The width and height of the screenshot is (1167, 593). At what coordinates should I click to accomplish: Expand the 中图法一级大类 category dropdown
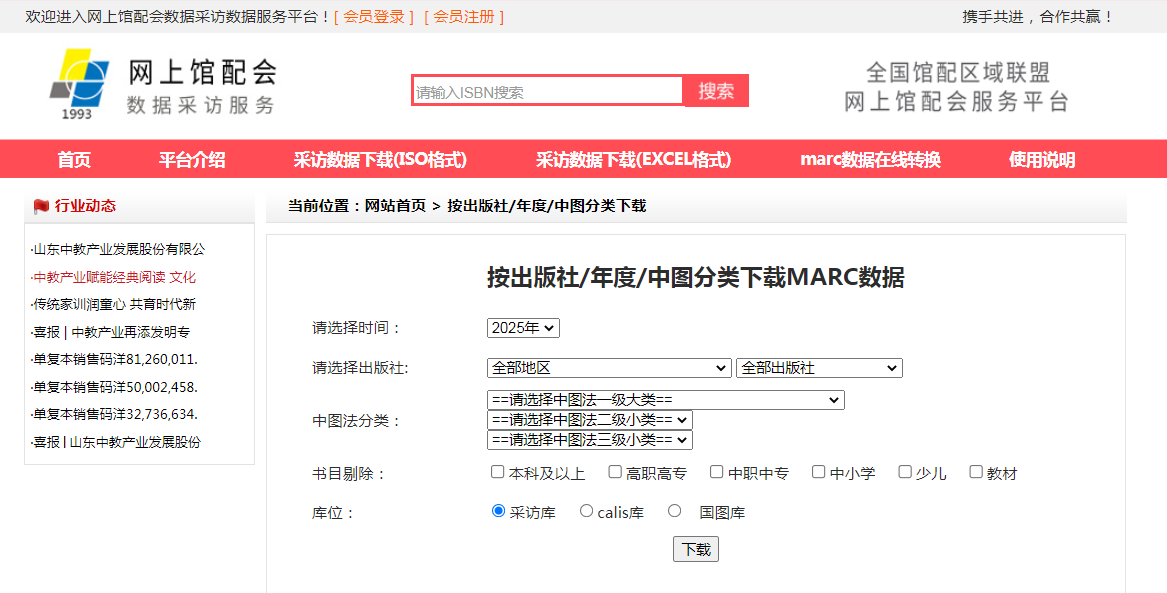click(x=665, y=400)
